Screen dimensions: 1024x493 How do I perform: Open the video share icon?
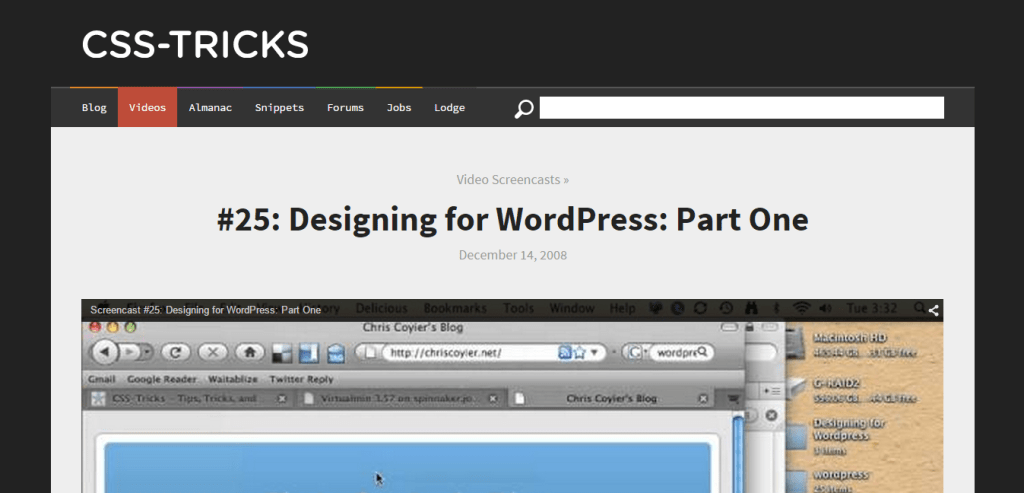point(934,310)
